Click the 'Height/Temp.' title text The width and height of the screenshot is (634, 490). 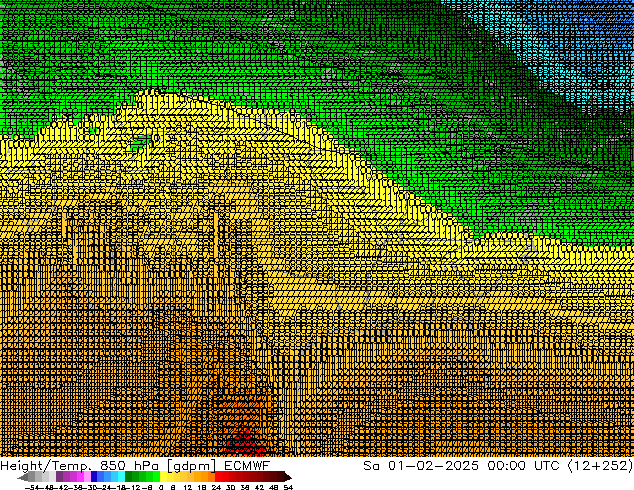point(46,466)
